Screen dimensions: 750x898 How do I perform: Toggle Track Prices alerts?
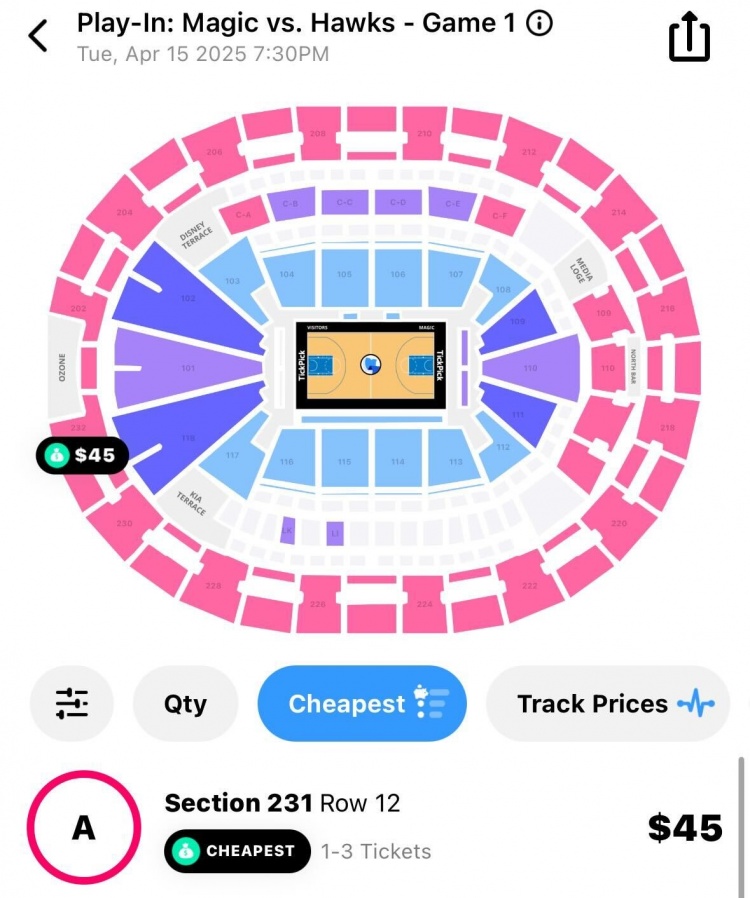608,703
